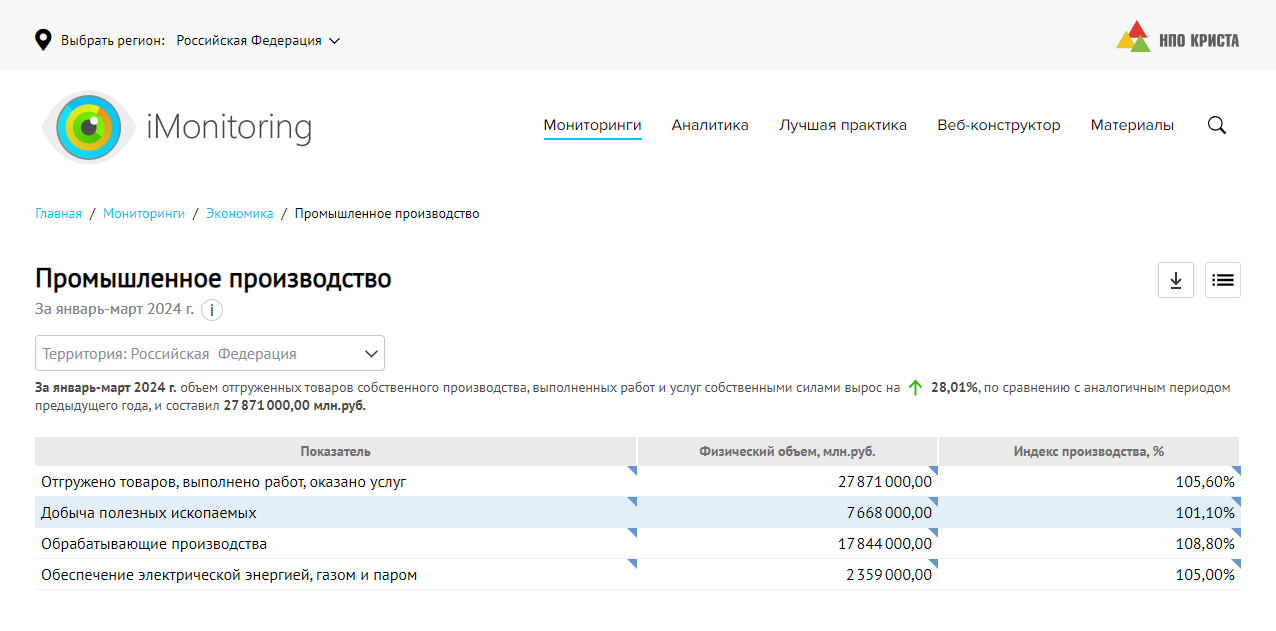
Task: Click the location pin icon
Action: point(43,40)
